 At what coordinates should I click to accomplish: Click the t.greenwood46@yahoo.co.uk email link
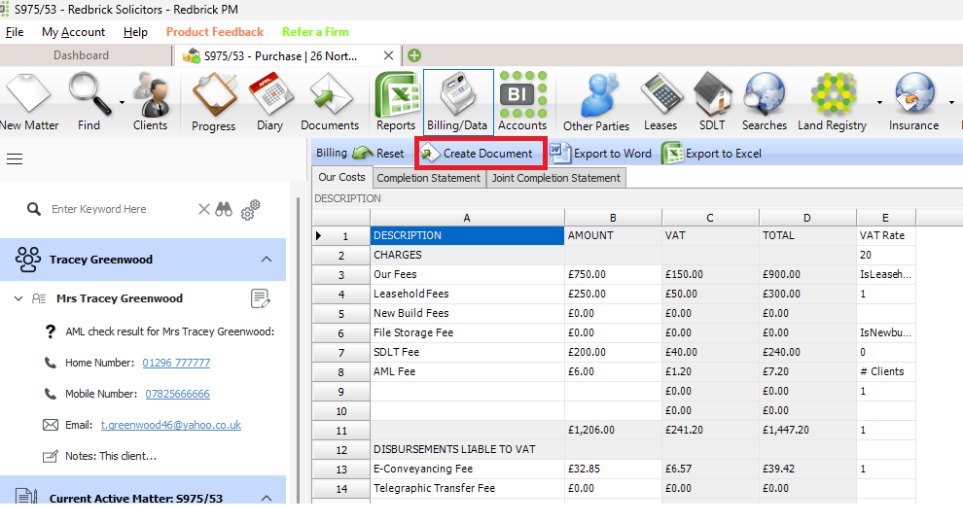pos(170,425)
